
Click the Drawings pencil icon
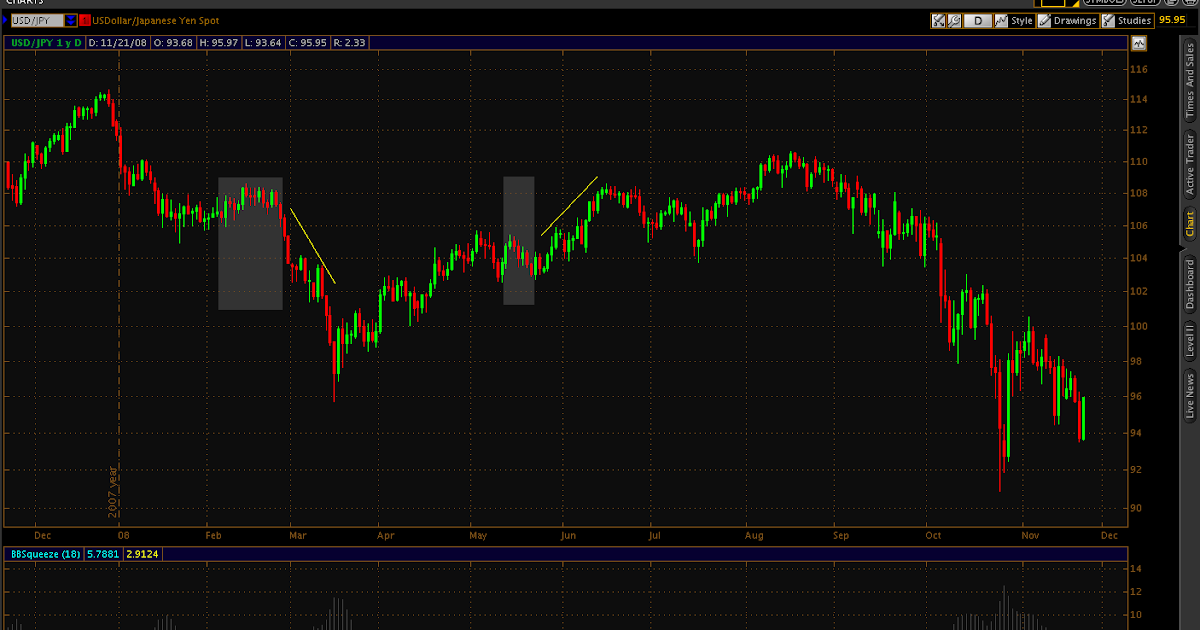tap(1045, 20)
